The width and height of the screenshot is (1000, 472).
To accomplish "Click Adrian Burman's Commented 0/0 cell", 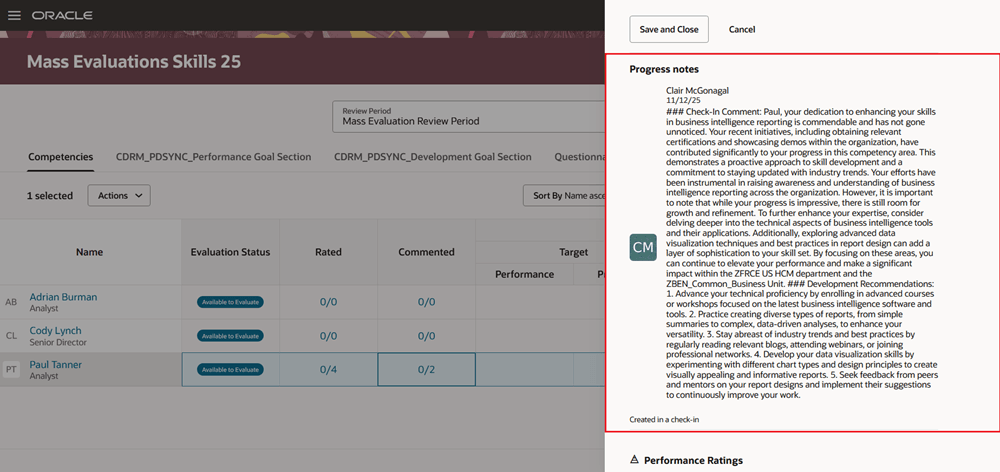I will tap(427, 302).
